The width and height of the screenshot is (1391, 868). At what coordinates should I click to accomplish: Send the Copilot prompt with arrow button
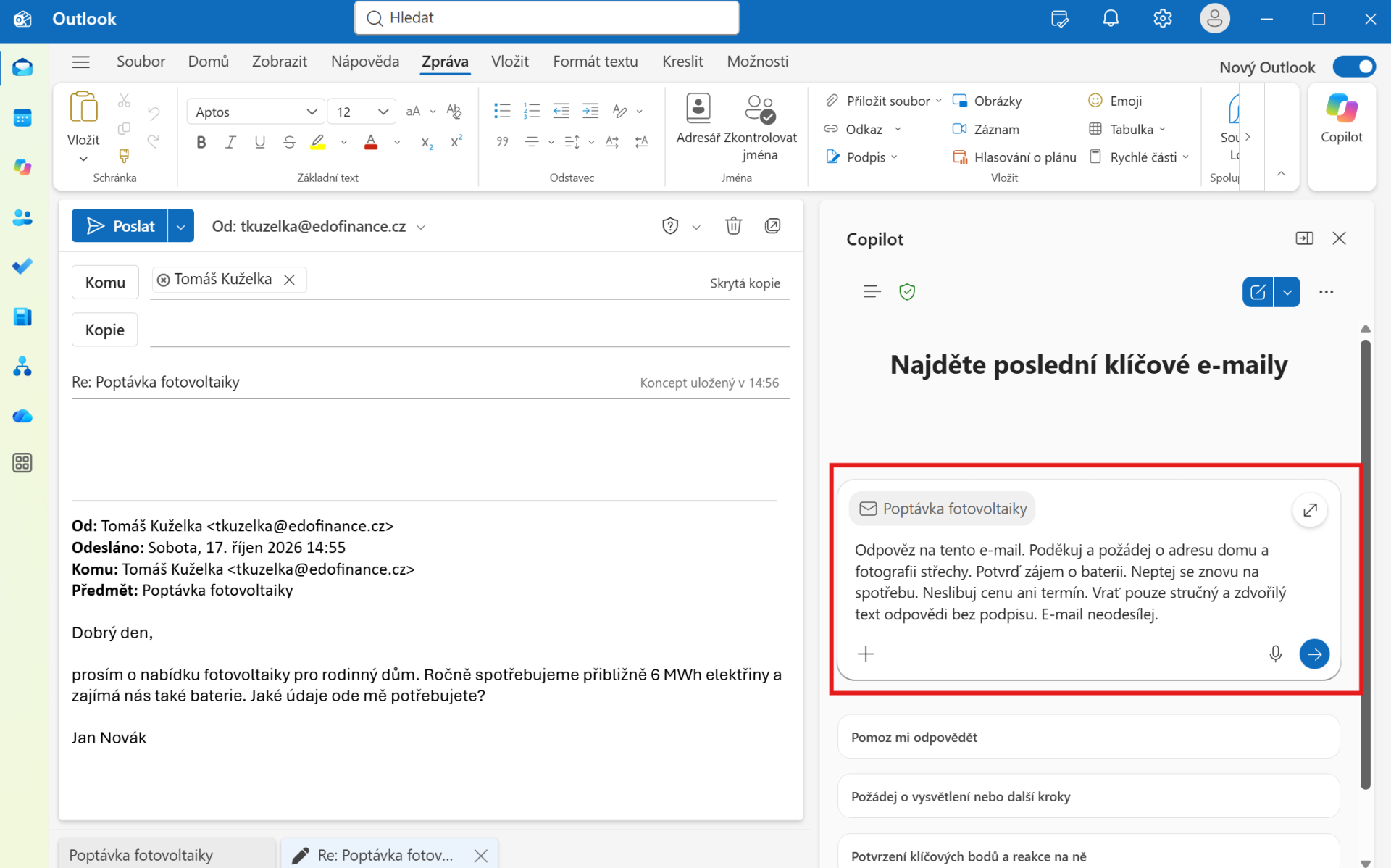1314,654
